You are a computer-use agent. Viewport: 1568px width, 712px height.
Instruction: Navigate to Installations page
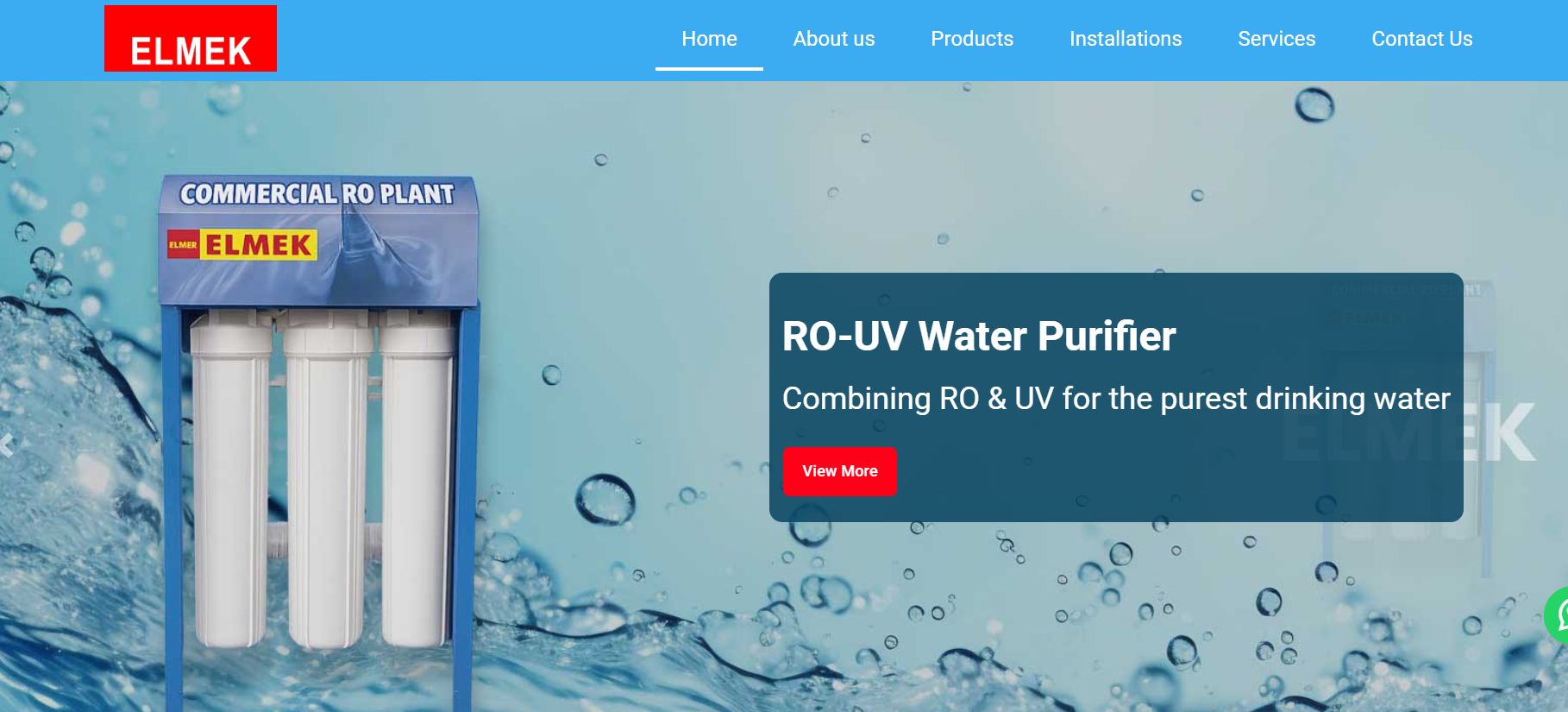point(1126,39)
